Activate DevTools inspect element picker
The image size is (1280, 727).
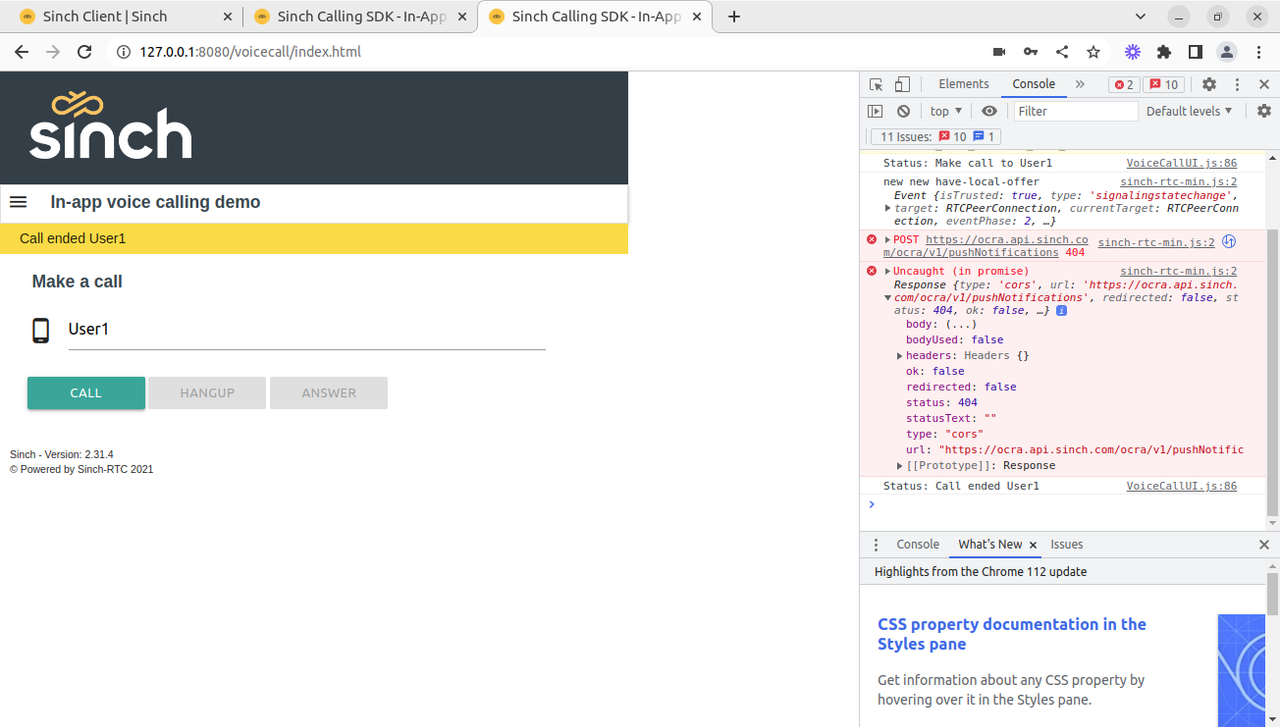coord(876,85)
